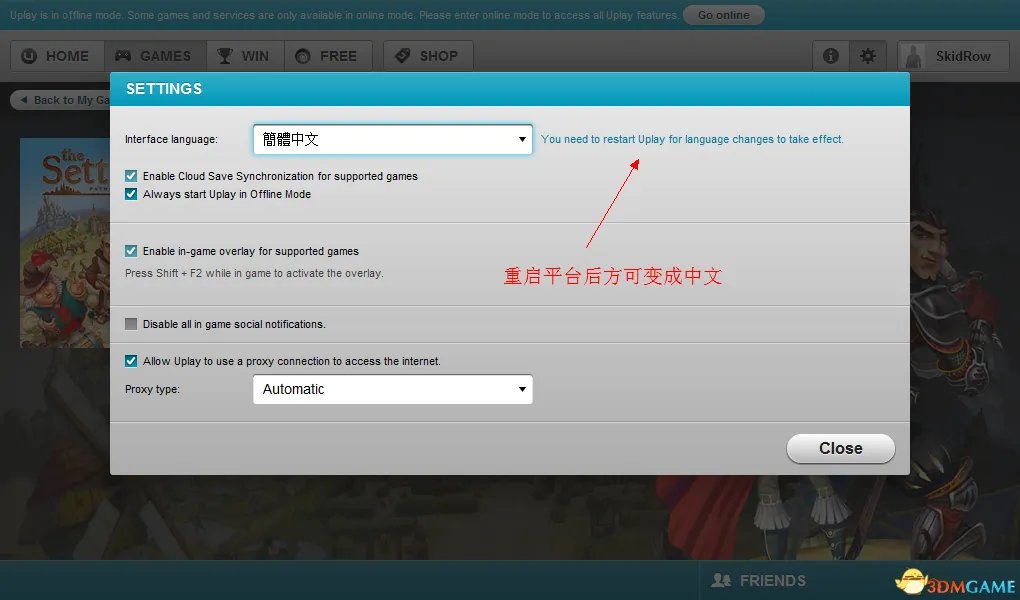Uncheck Always start Uplay in Offline Mode

click(x=131, y=194)
